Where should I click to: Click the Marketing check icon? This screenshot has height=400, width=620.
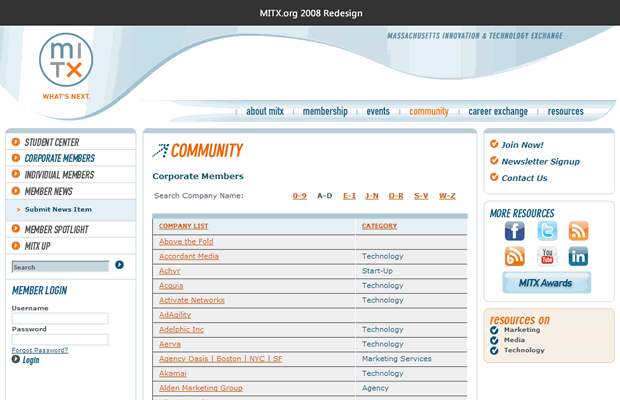(x=494, y=330)
